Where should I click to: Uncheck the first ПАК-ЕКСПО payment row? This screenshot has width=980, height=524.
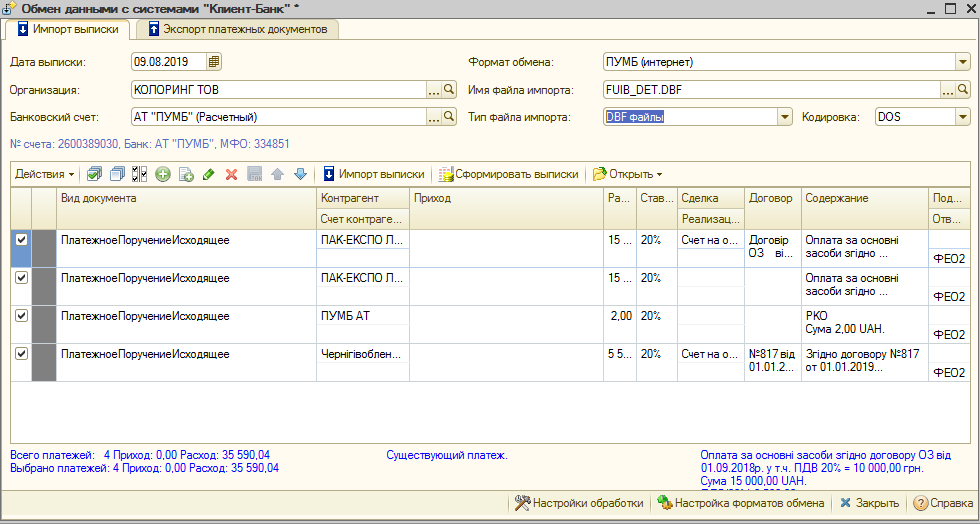(21, 240)
